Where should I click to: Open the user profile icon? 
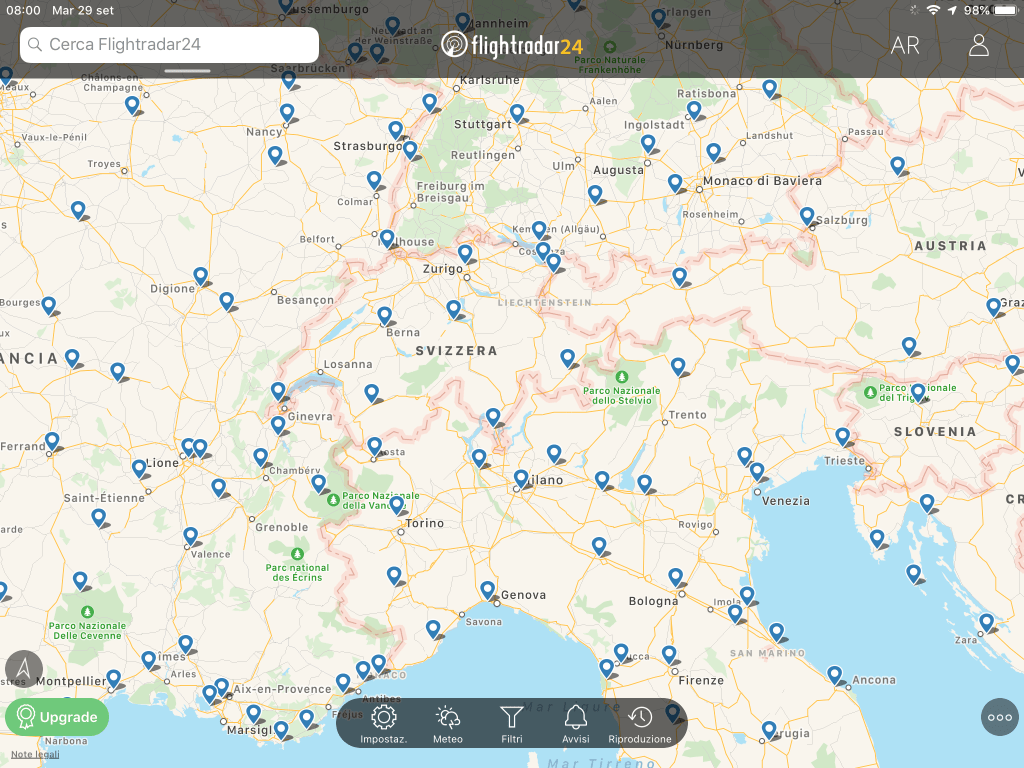click(x=978, y=45)
